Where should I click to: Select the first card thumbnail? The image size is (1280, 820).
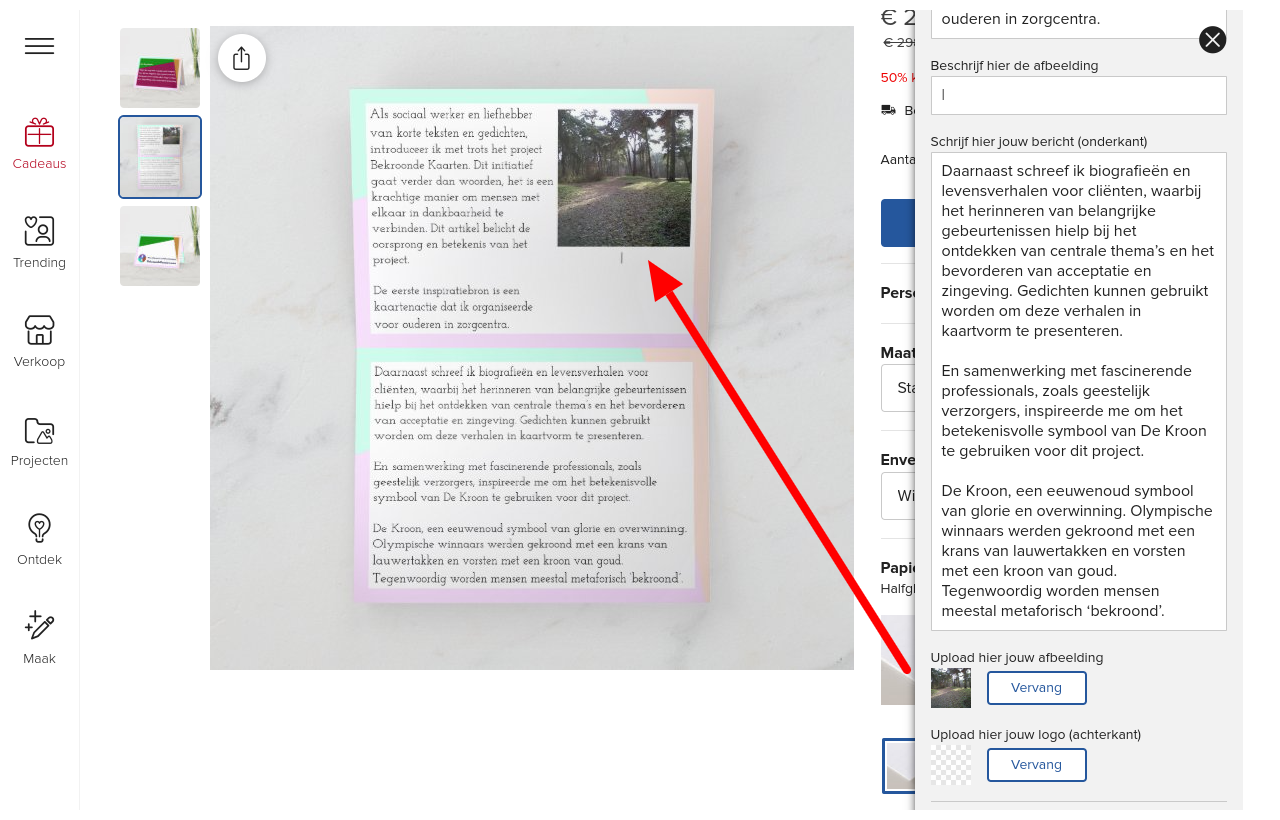click(x=160, y=68)
